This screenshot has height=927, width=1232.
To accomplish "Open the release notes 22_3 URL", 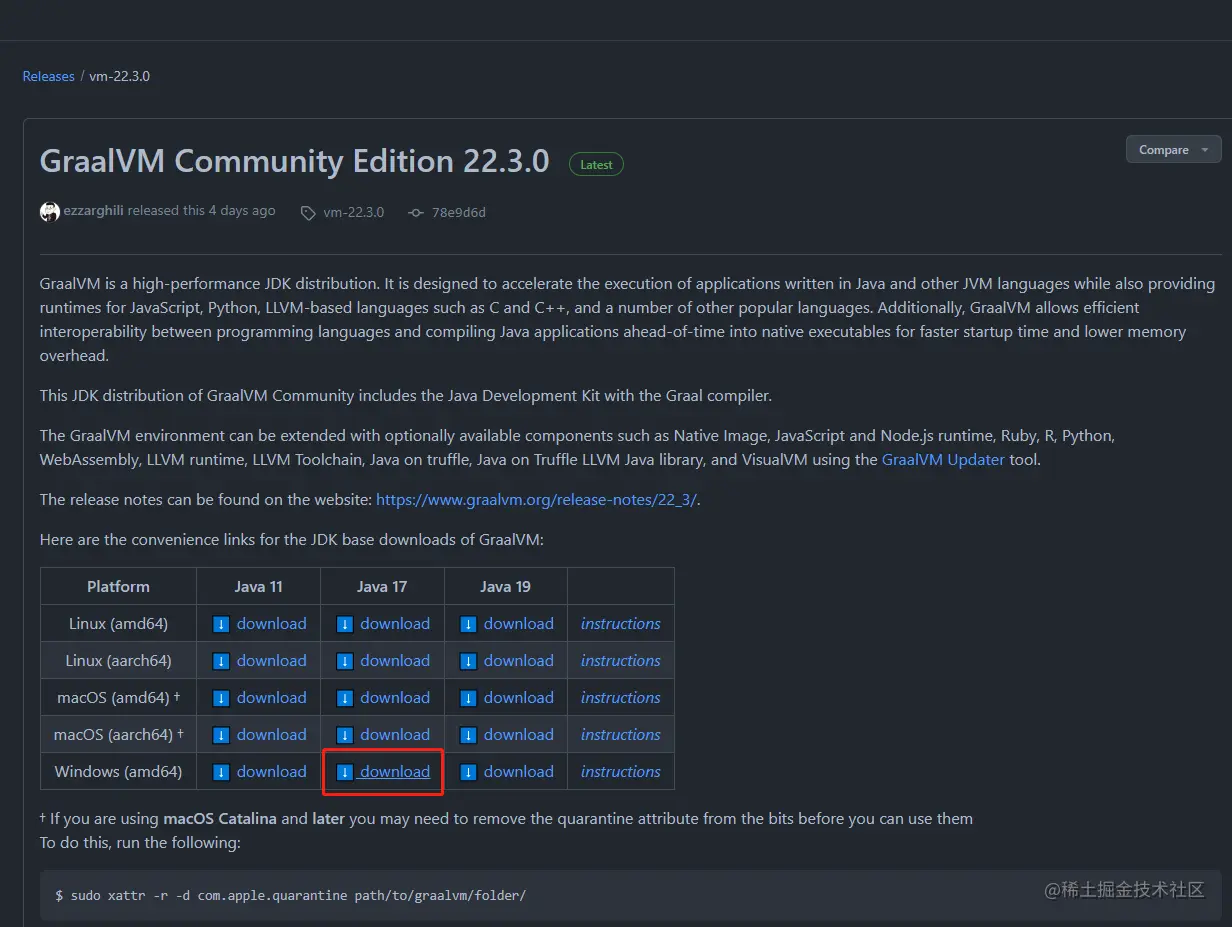I will pyautogui.click(x=536, y=500).
